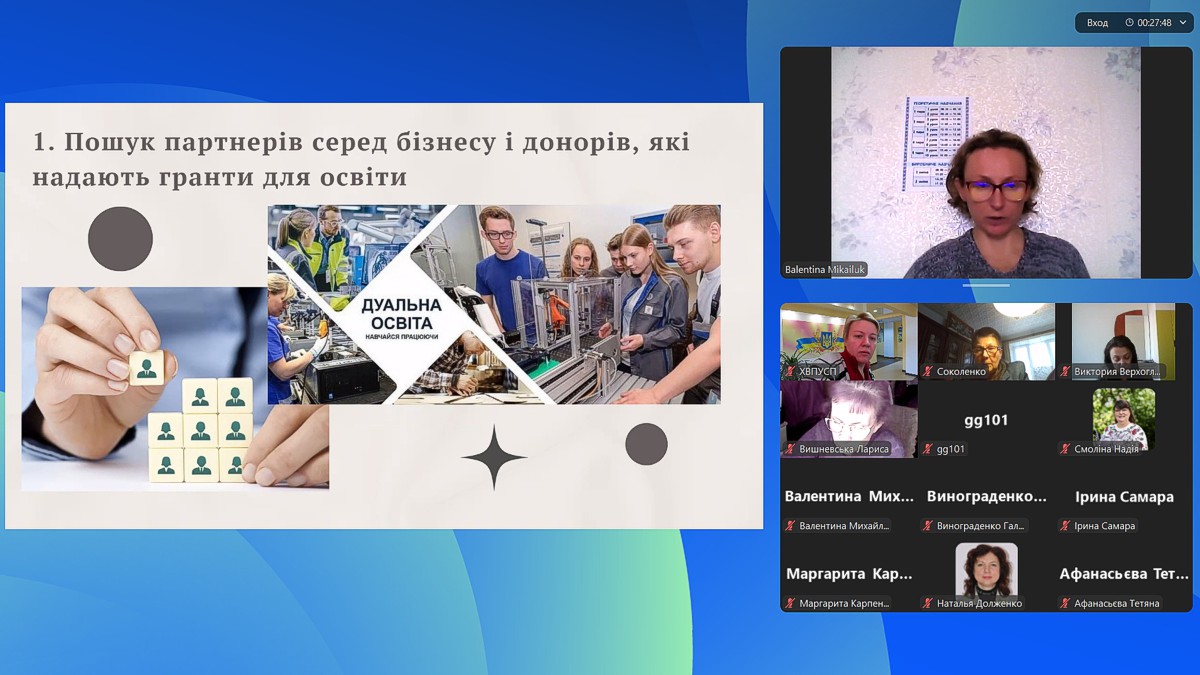Image resolution: width=1200 pixels, height=675 pixels.
Task: Click muted mic icon for Валентина Михайл...
Action: point(790,526)
